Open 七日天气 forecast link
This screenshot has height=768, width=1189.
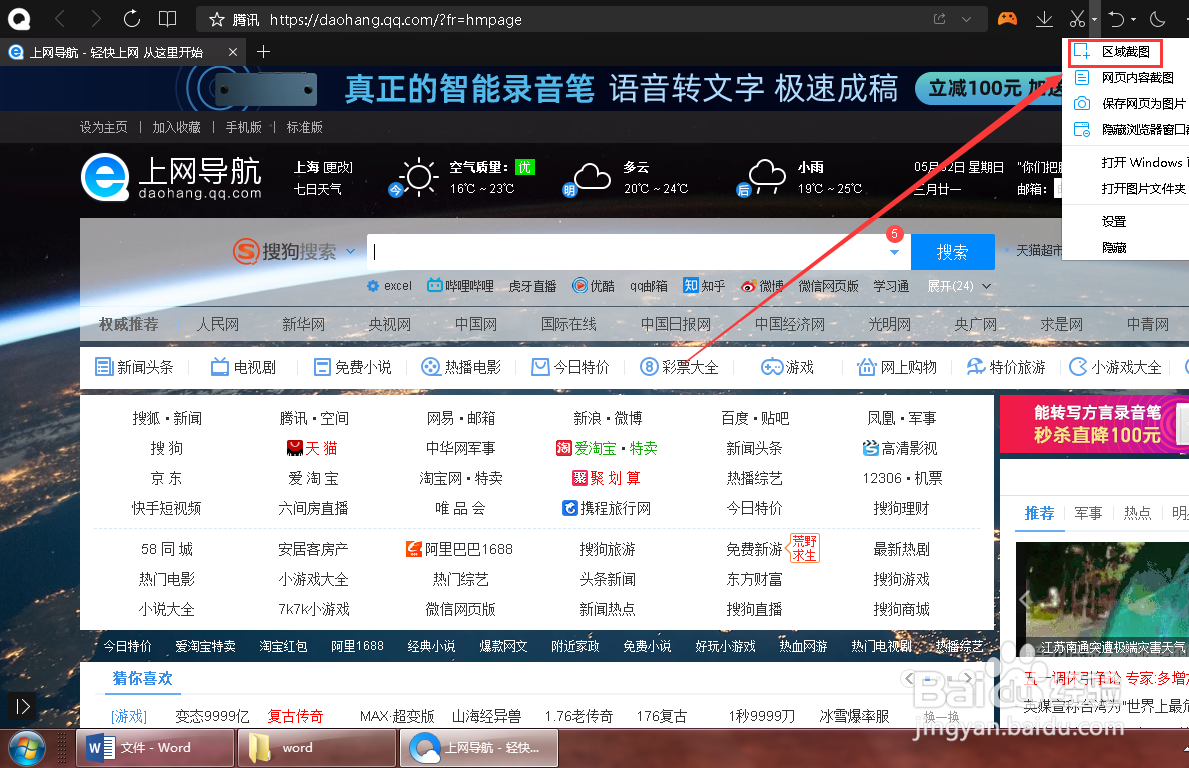pyautogui.click(x=318, y=189)
